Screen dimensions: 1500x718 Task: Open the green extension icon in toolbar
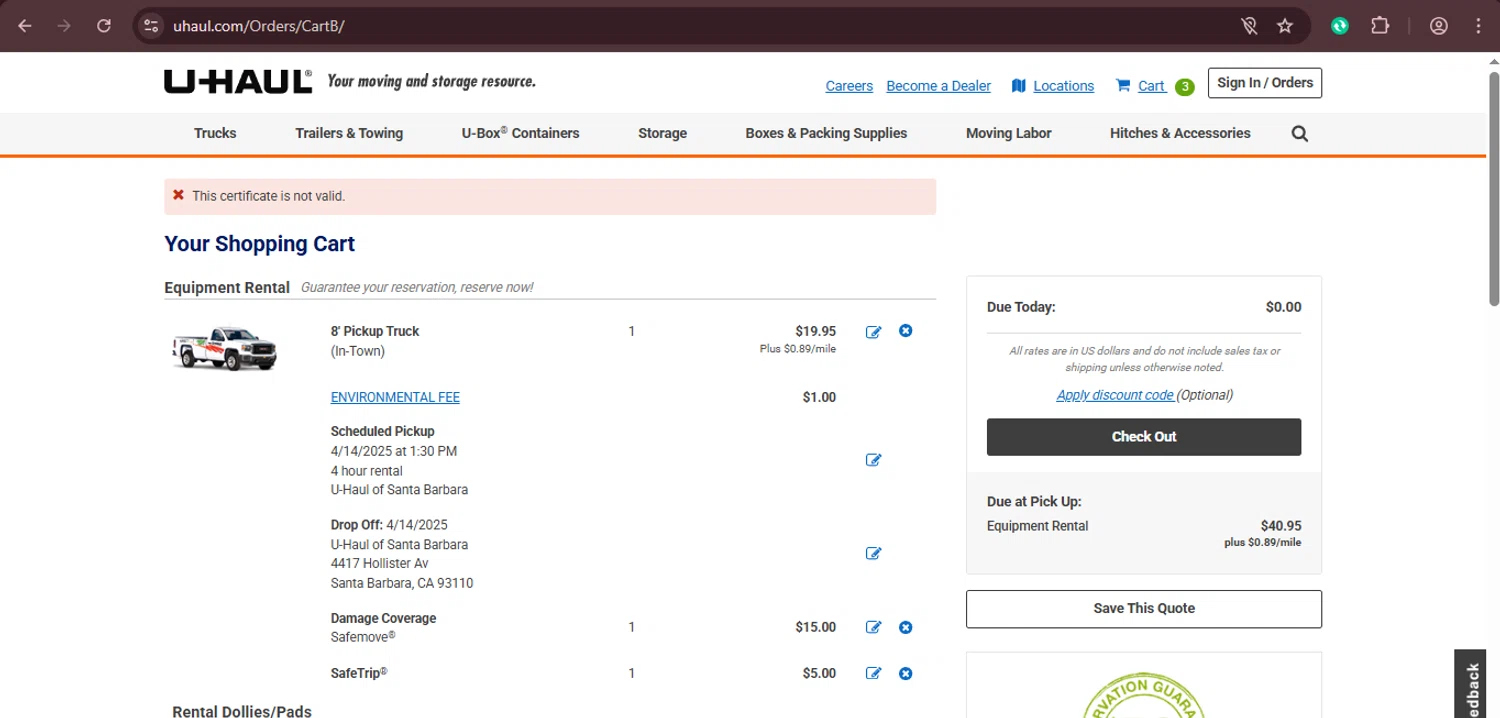1340,26
